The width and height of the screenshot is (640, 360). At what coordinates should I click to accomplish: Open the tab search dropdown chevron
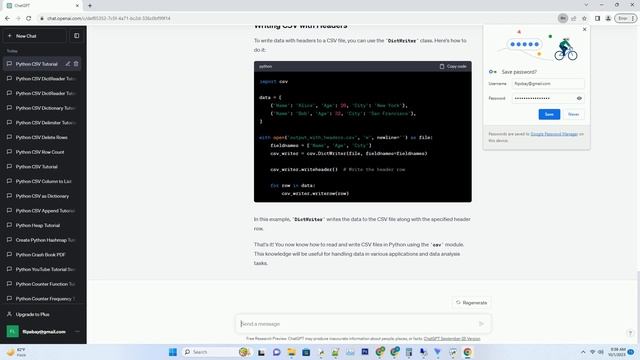pyautogui.click(x=586, y=5)
